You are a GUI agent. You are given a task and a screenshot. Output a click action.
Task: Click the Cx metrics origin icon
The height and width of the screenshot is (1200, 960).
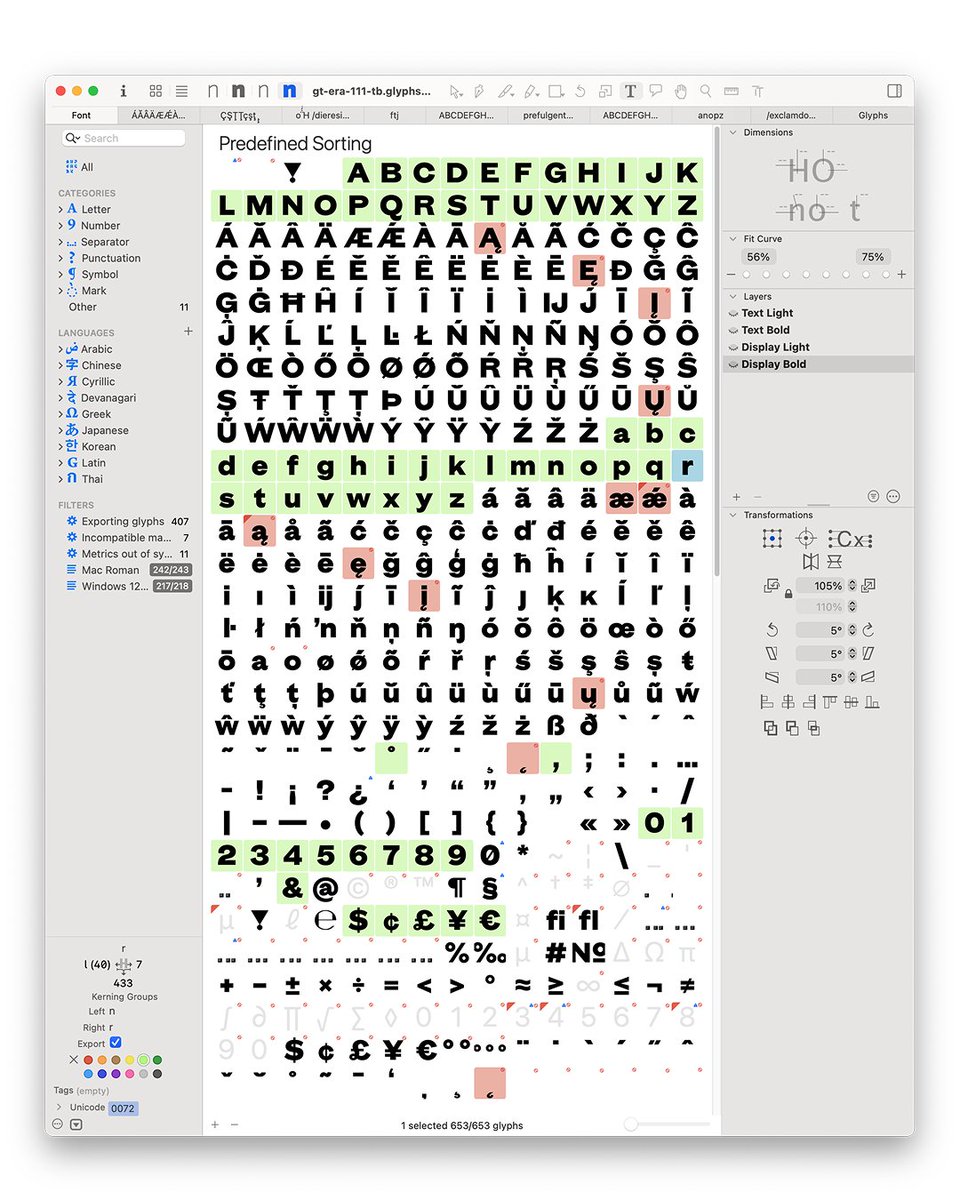click(850, 539)
